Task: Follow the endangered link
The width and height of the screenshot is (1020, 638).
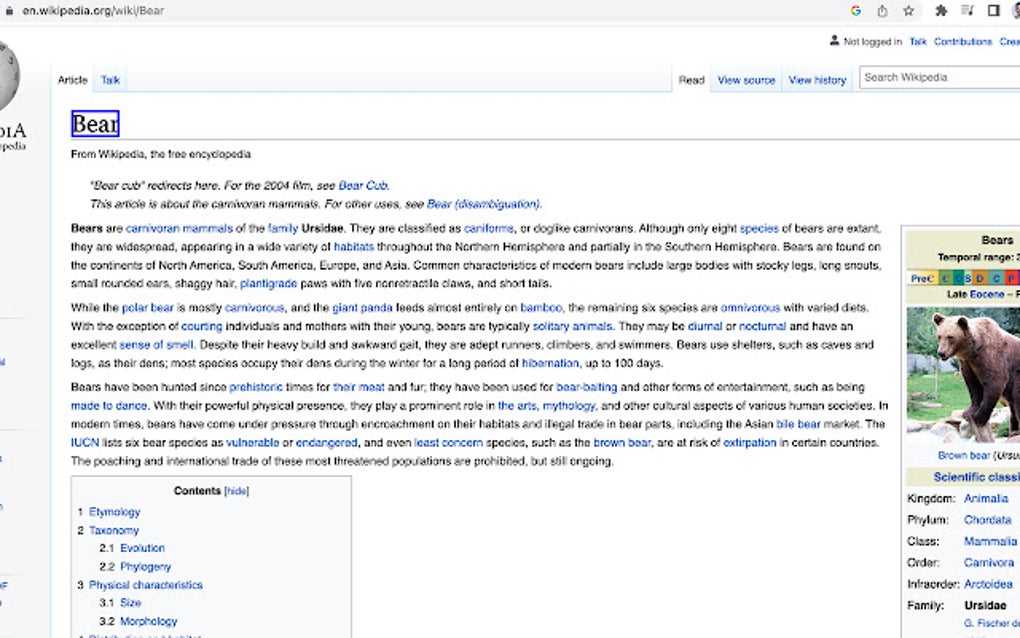Action: [327, 442]
